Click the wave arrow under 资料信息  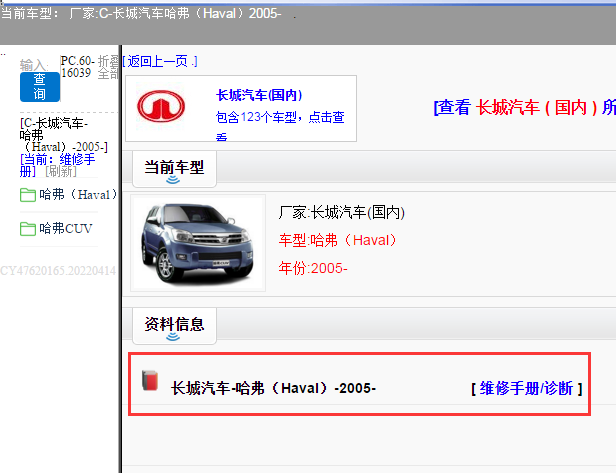[x=173, y=337]
